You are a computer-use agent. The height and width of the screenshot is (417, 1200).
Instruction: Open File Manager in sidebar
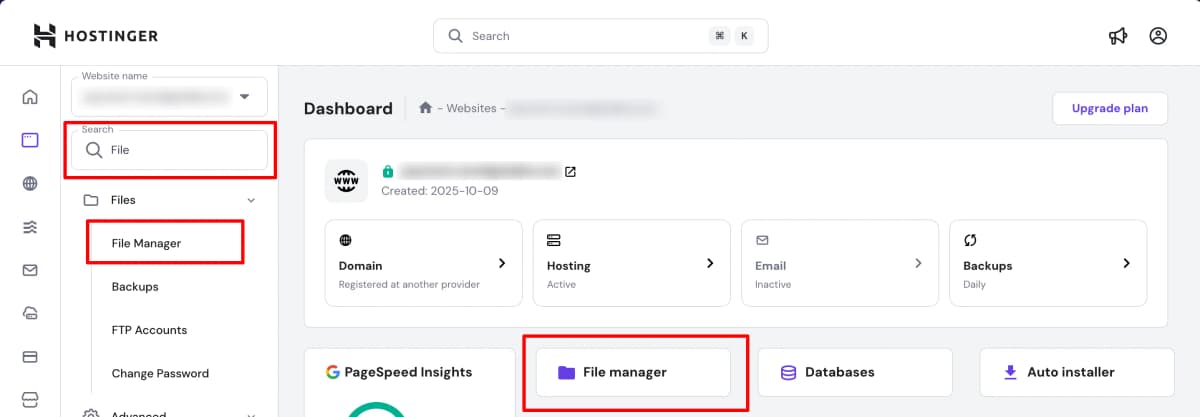click(146, 243)
